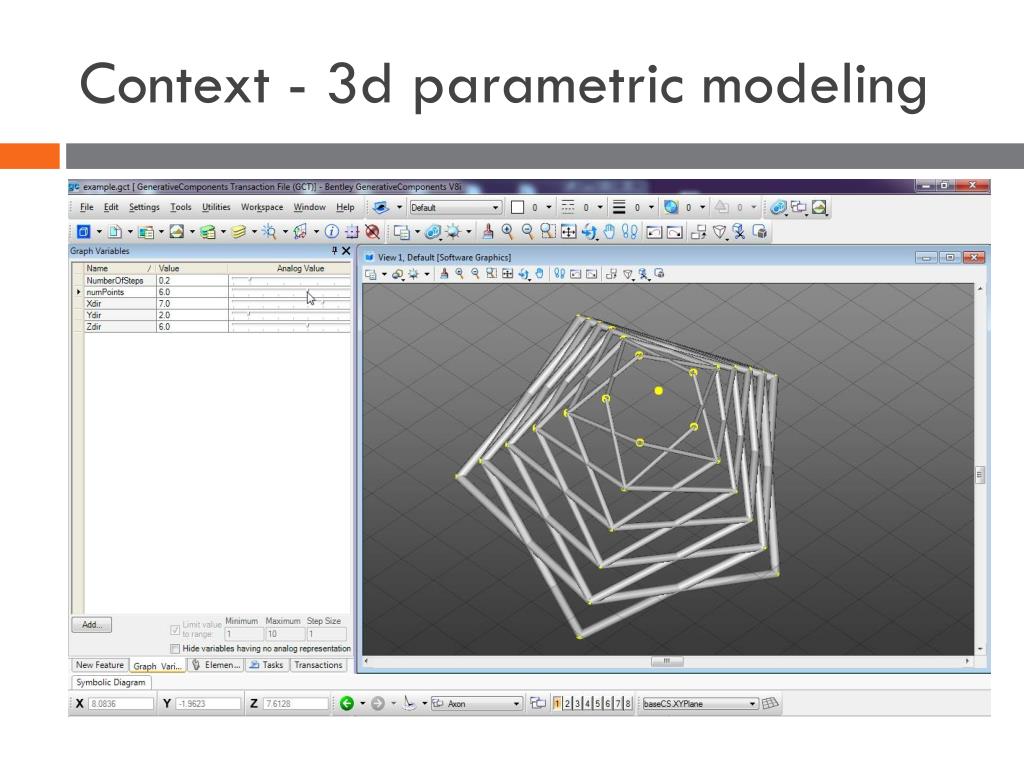Image resolution: width=1024 pixels, height=768 pixels.
Task: Click the information (i) icon
Action: point(332,232)
